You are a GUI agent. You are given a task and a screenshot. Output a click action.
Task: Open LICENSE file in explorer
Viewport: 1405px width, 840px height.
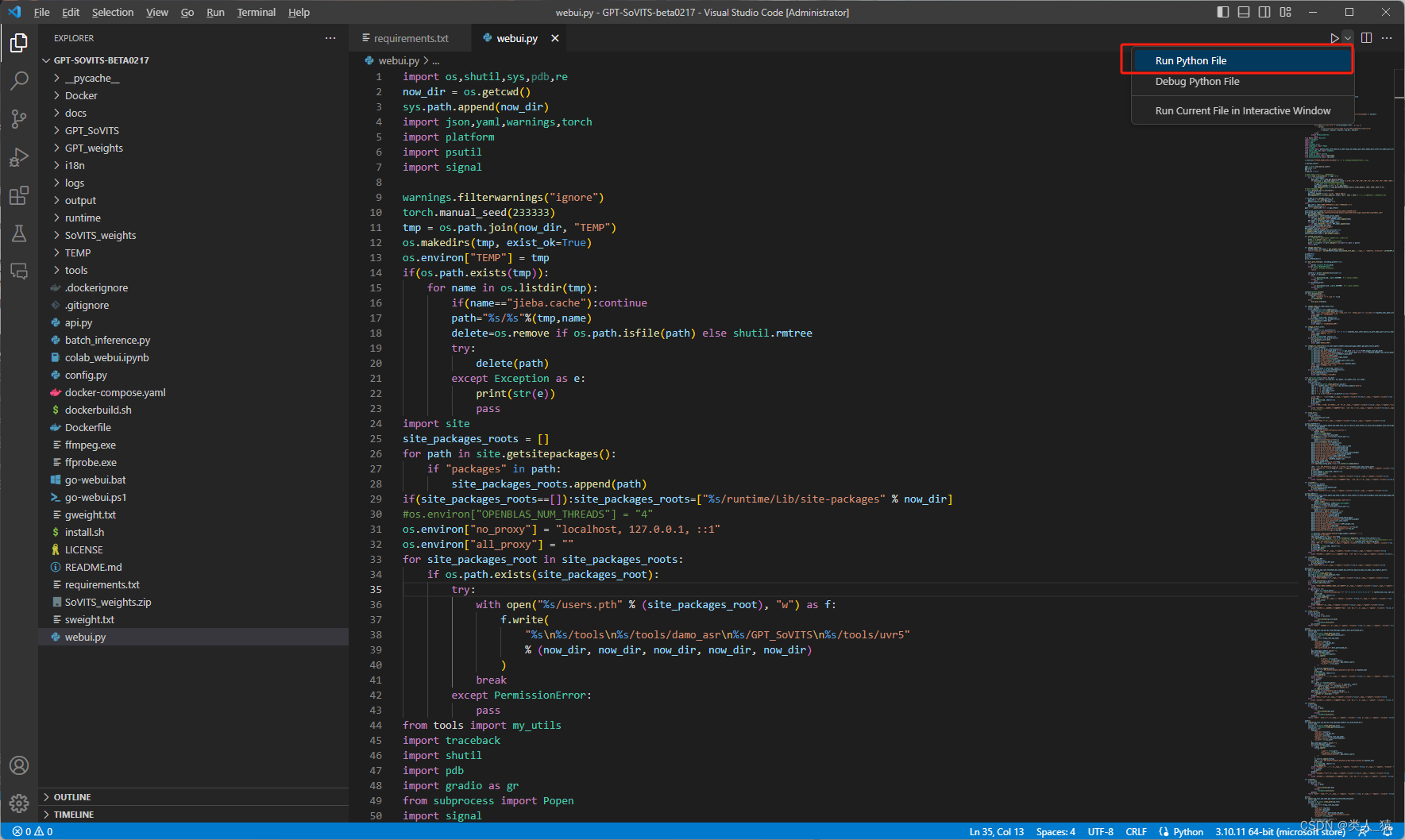pos(195,549)
